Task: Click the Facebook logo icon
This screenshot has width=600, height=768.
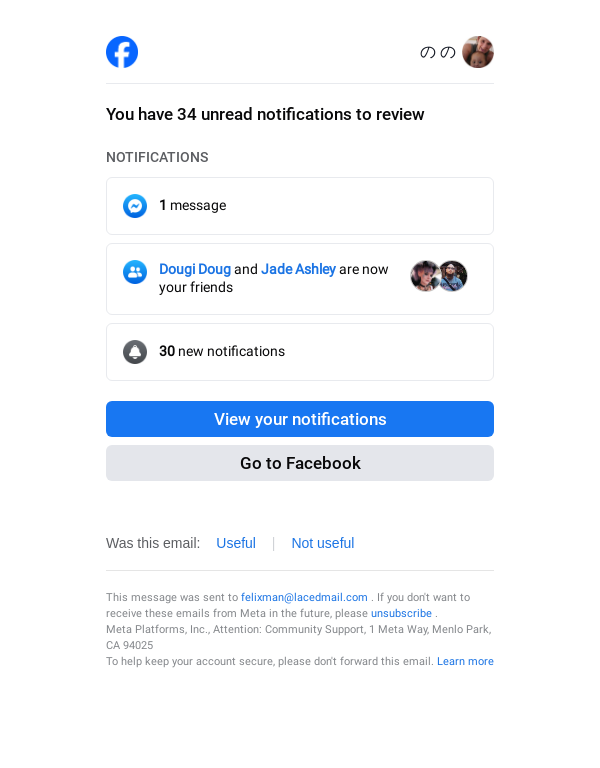Action: (x=122, y=52)
